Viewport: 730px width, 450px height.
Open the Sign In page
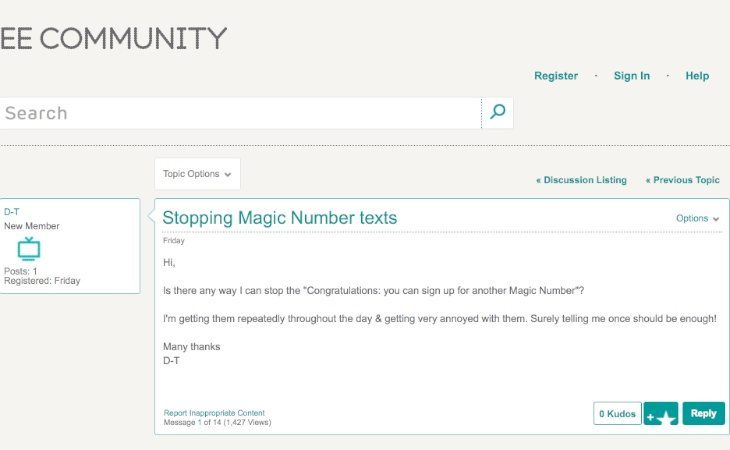(632, 76)
